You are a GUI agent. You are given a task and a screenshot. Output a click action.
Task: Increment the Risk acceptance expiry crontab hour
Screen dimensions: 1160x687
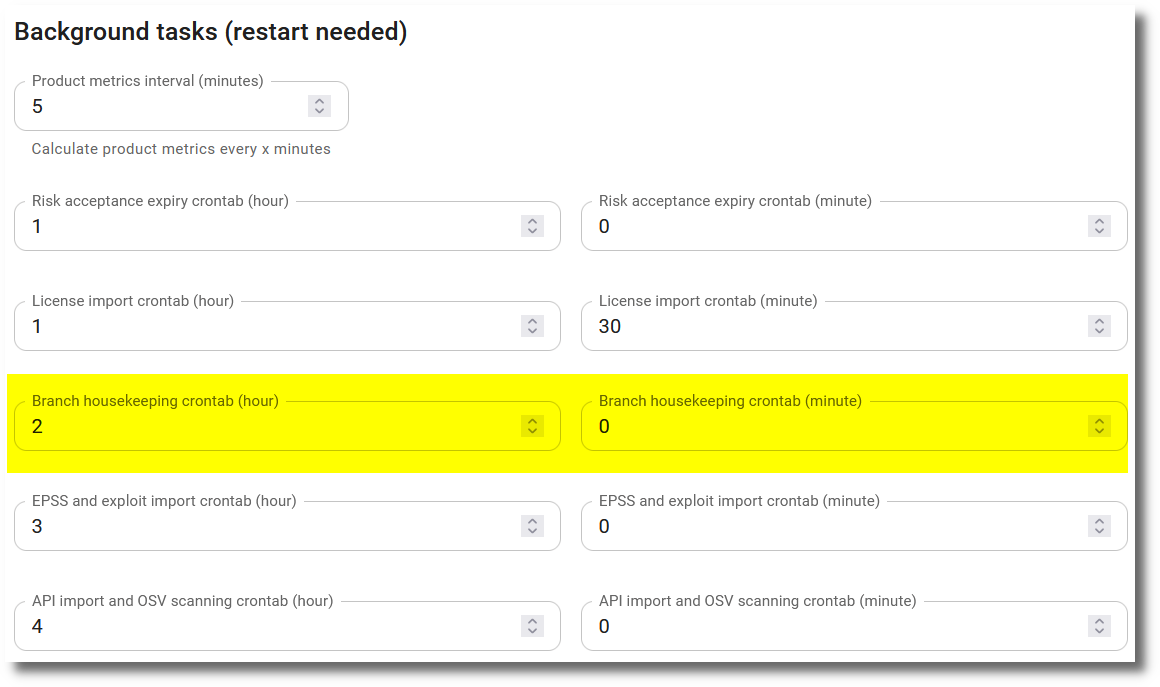[532, 220]
